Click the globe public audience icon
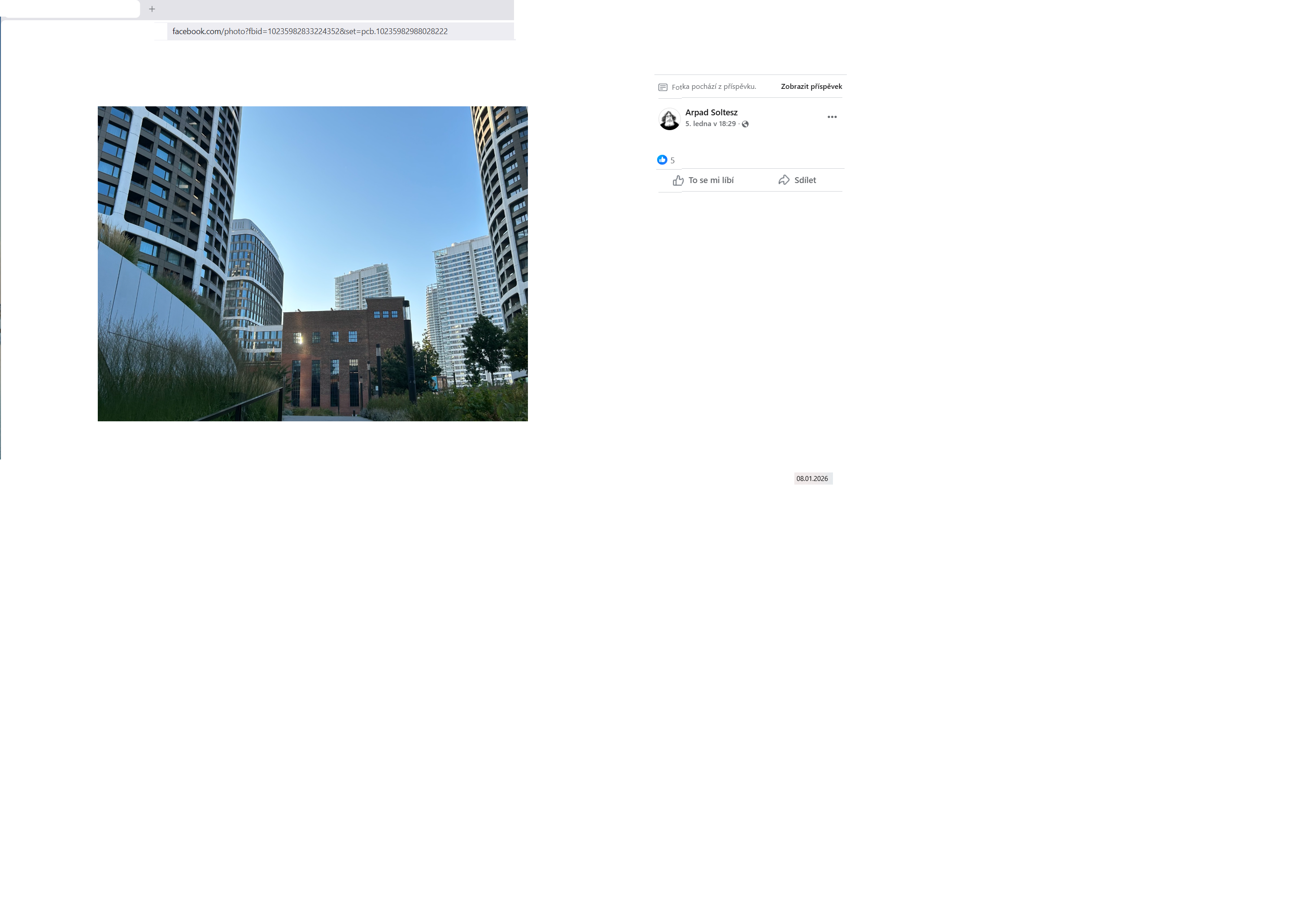The height and width of the screenshot is (918, 1316). pos(745,124)
